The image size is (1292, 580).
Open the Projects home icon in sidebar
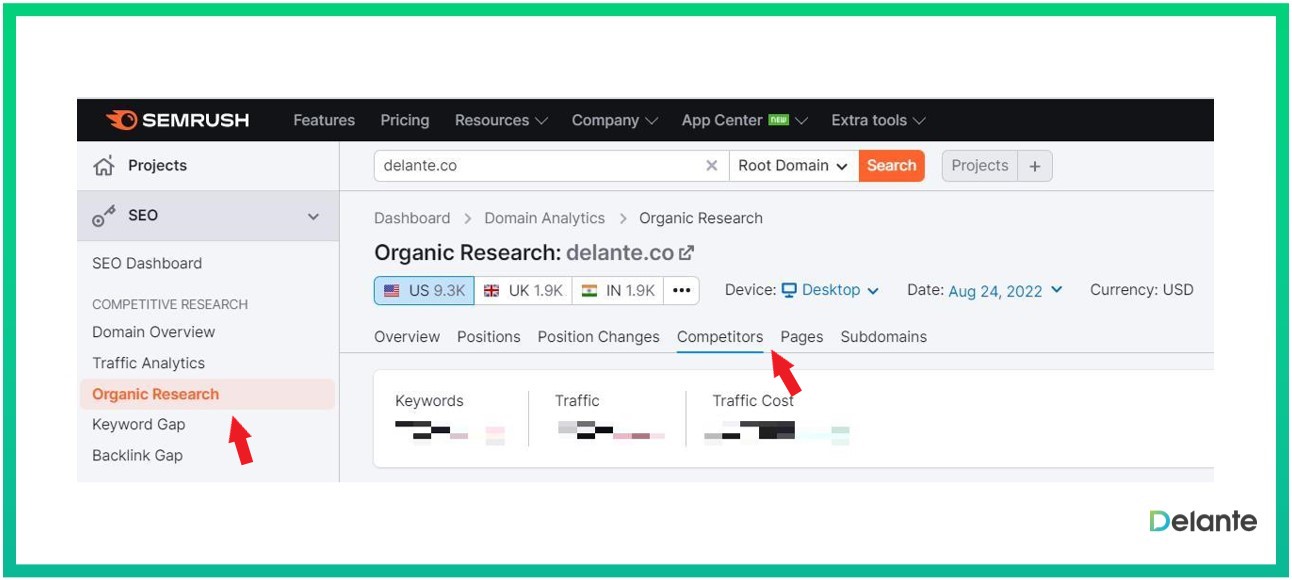[103, 166]
